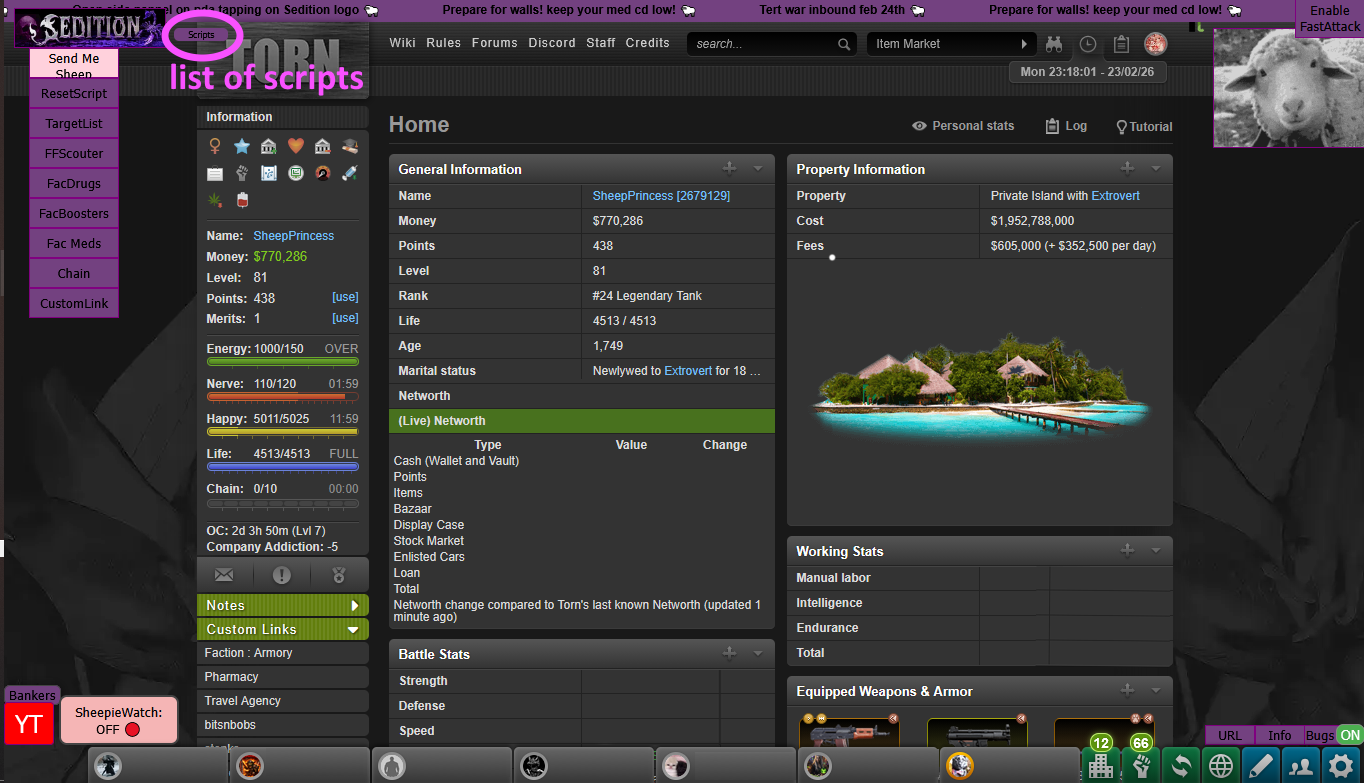Open search using the binoculars icon
Viewport: 1364px width, 783px height.
(x=1054, y=44)
